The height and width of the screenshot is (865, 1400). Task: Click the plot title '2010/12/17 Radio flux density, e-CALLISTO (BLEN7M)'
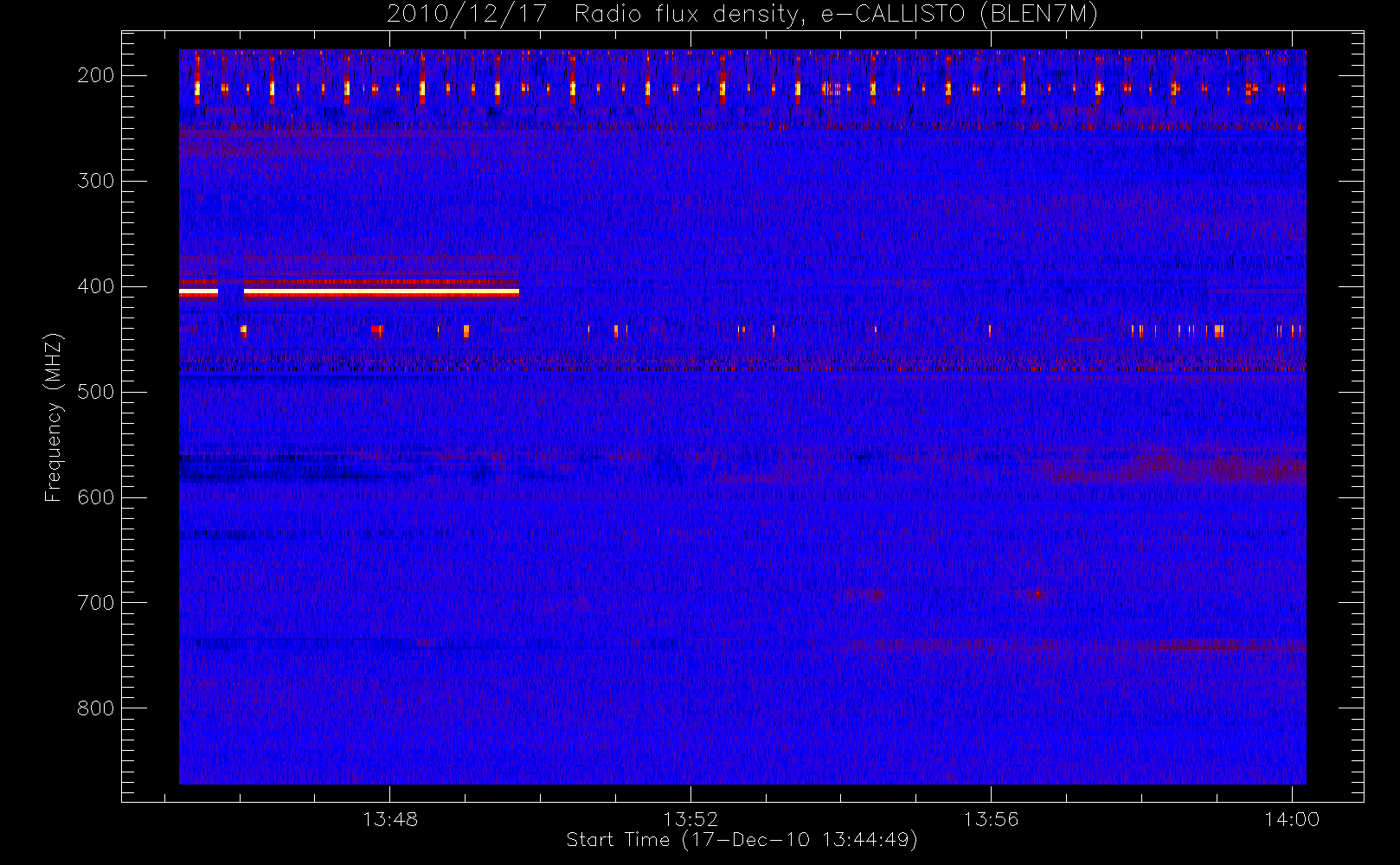(x=742, y=15)
